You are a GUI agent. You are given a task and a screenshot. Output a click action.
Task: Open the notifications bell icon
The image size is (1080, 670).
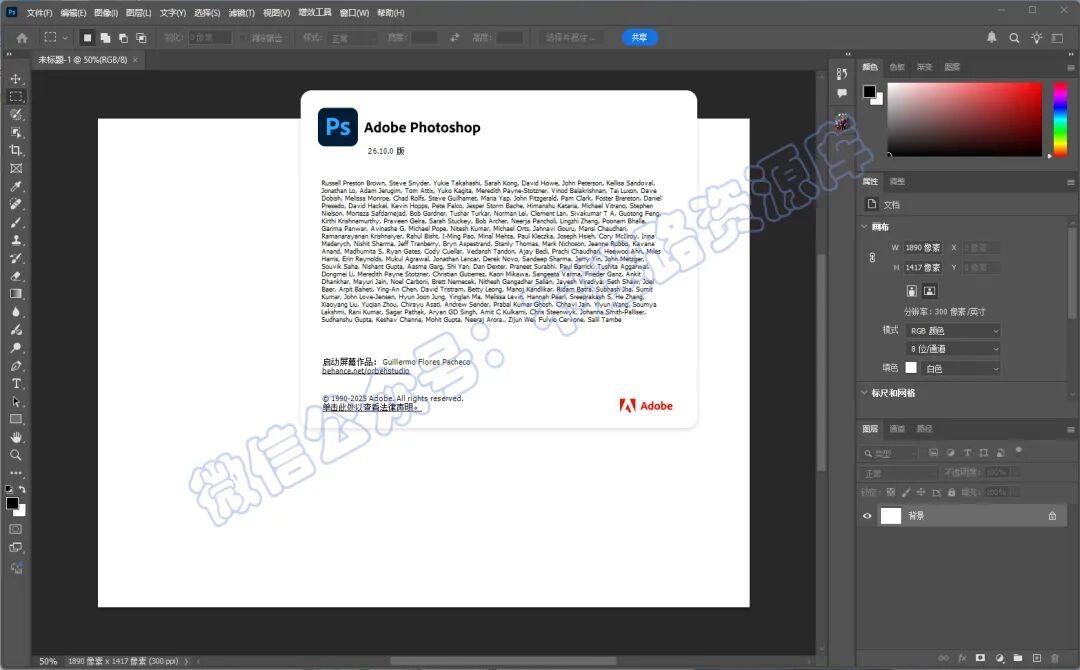992,37
